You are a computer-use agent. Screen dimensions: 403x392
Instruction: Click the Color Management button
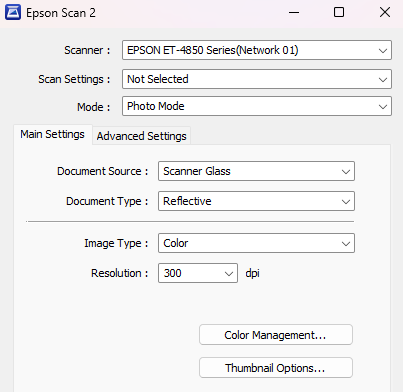276,335
